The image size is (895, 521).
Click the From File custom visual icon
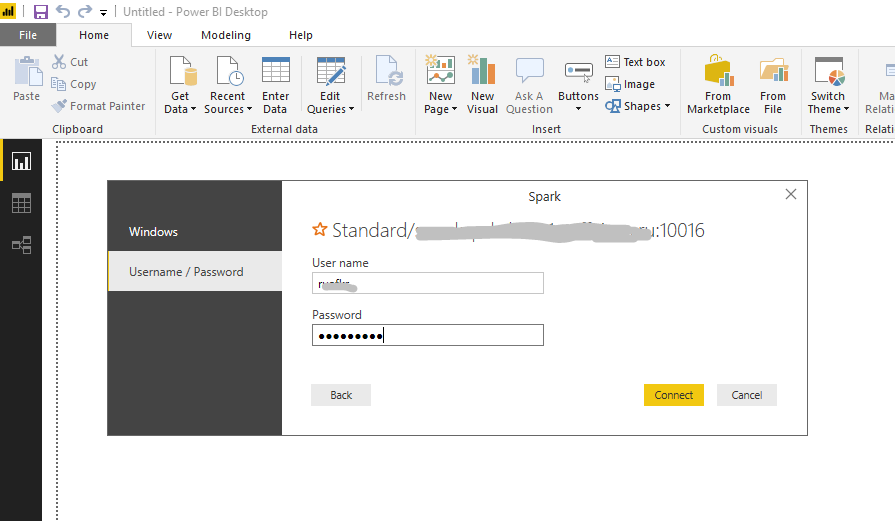[x=772, y=74]
